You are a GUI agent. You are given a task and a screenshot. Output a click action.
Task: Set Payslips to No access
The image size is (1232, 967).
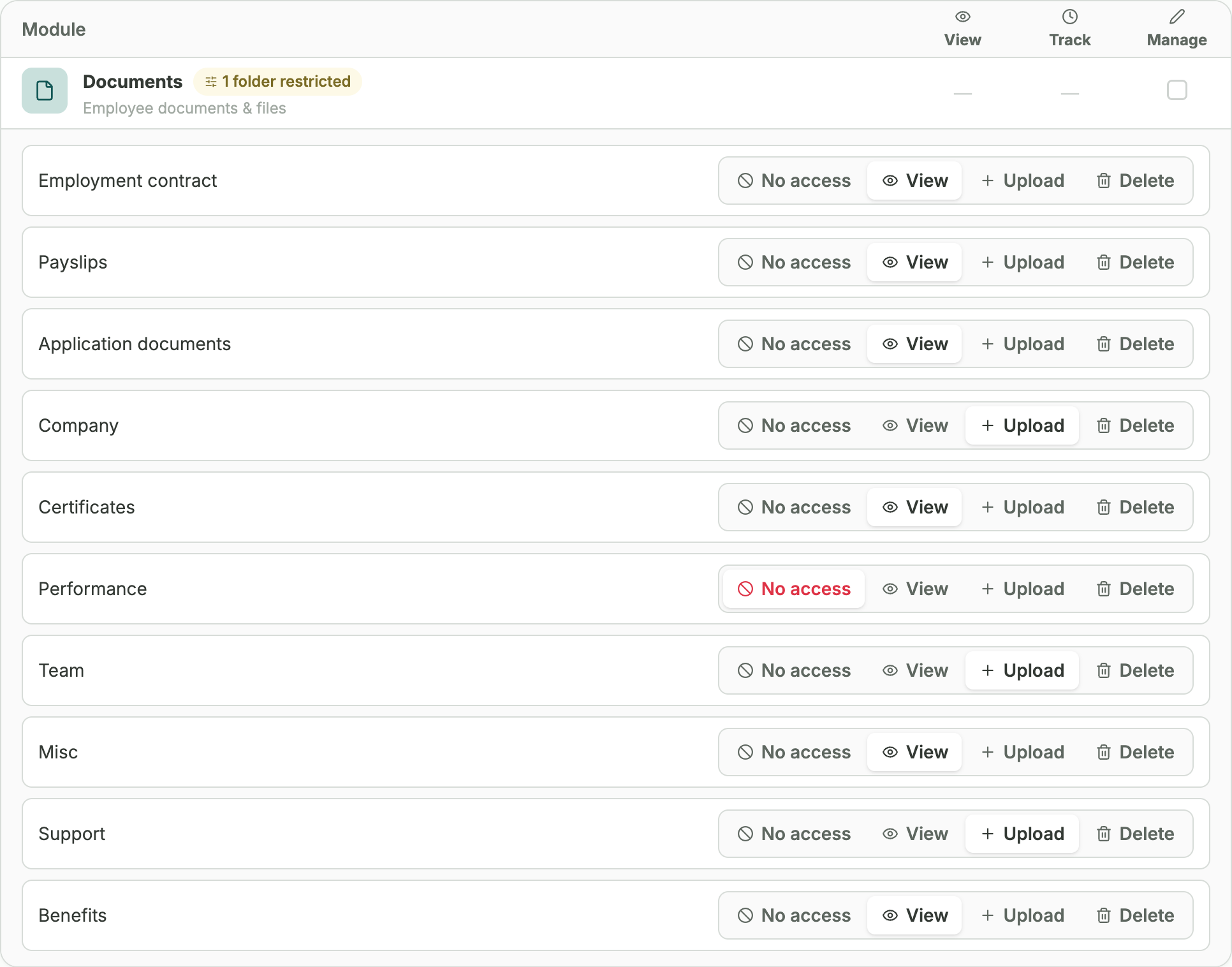[x=794, y=262]
